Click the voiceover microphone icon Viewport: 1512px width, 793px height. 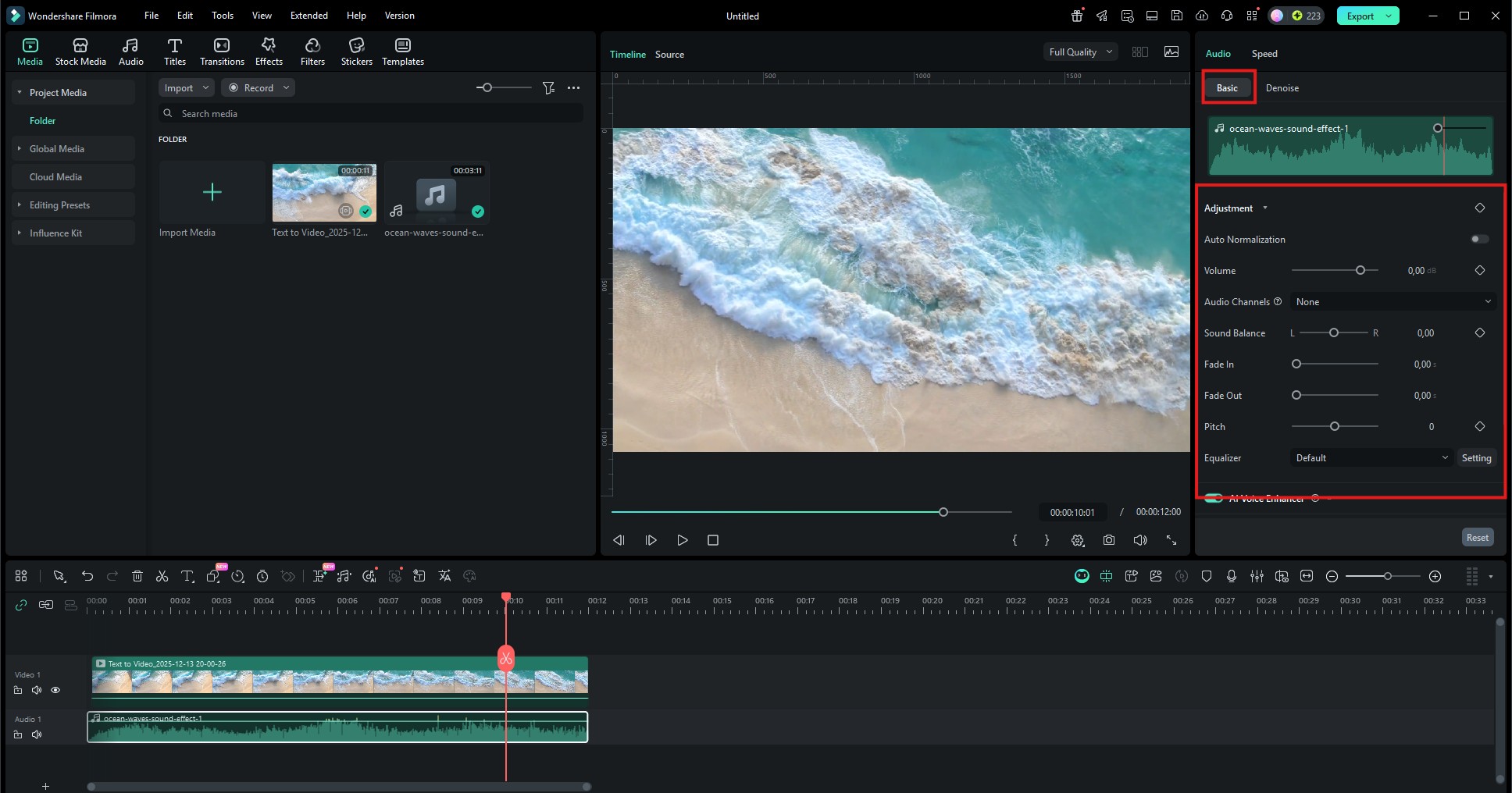(1232, 576)
